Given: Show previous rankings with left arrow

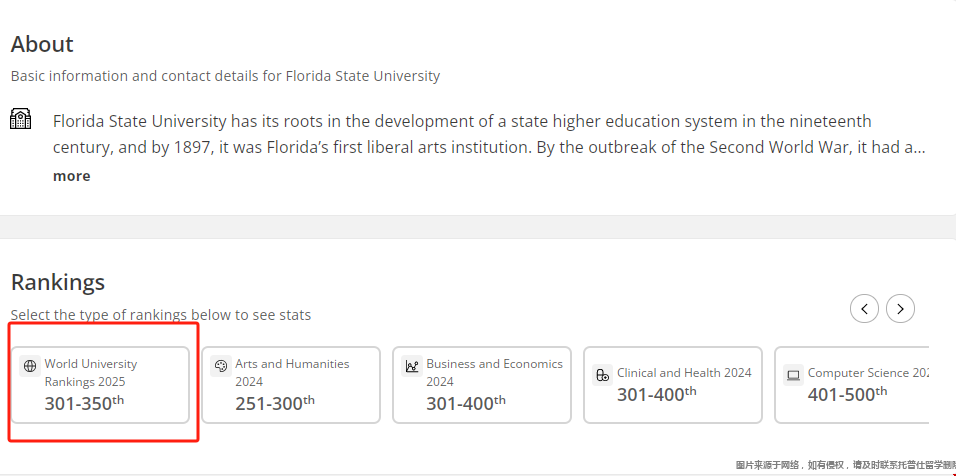Looking at the screenshot, I should coord(864,309).
